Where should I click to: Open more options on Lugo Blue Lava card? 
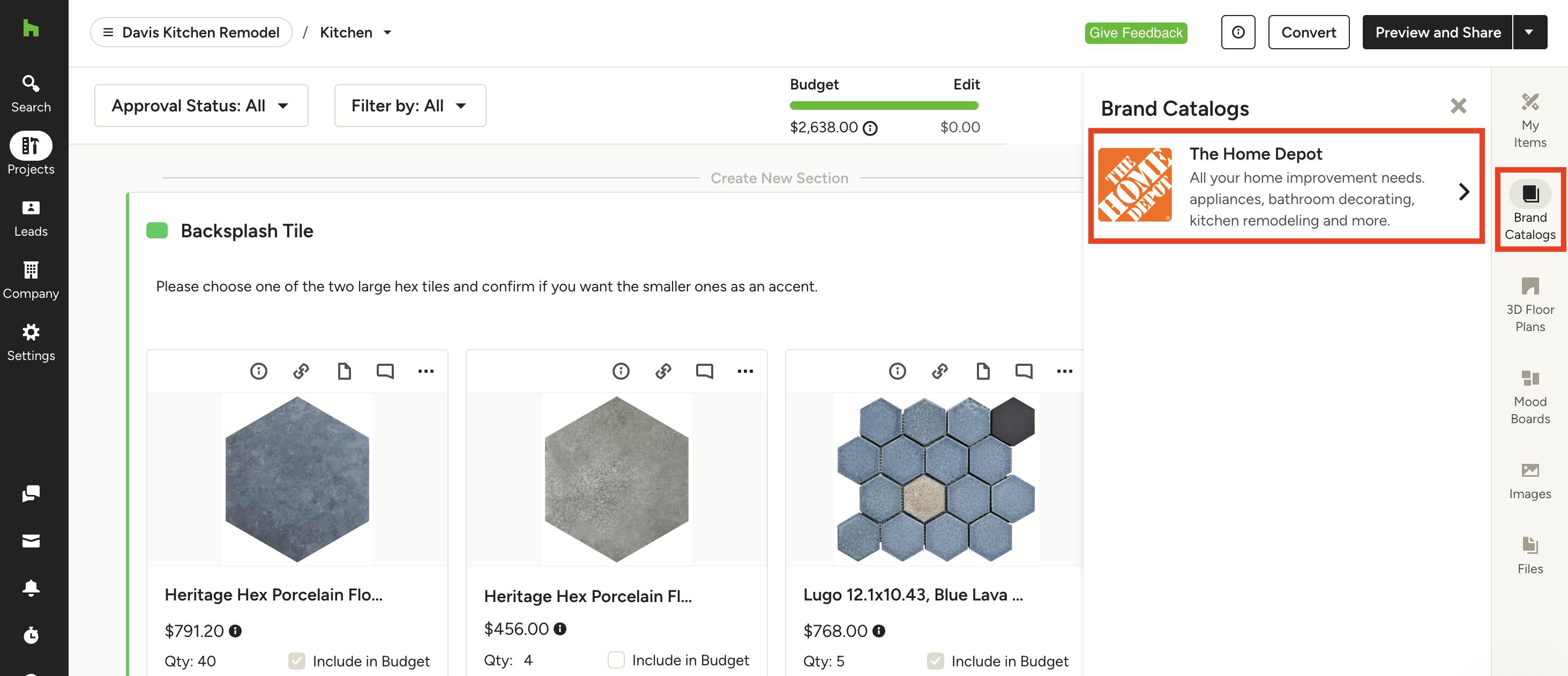[1065, 371]
